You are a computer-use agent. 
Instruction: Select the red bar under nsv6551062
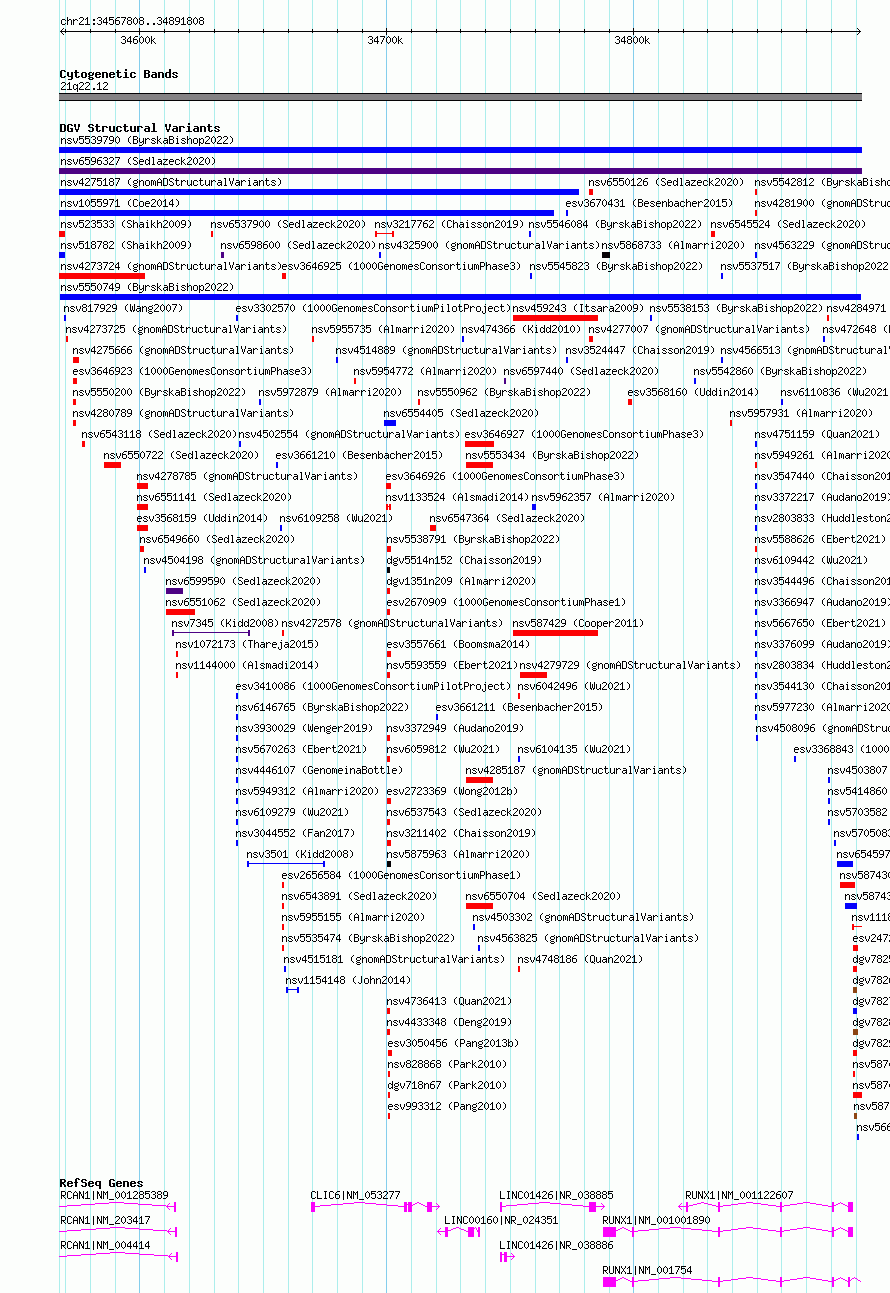click(x=180, y=612)
